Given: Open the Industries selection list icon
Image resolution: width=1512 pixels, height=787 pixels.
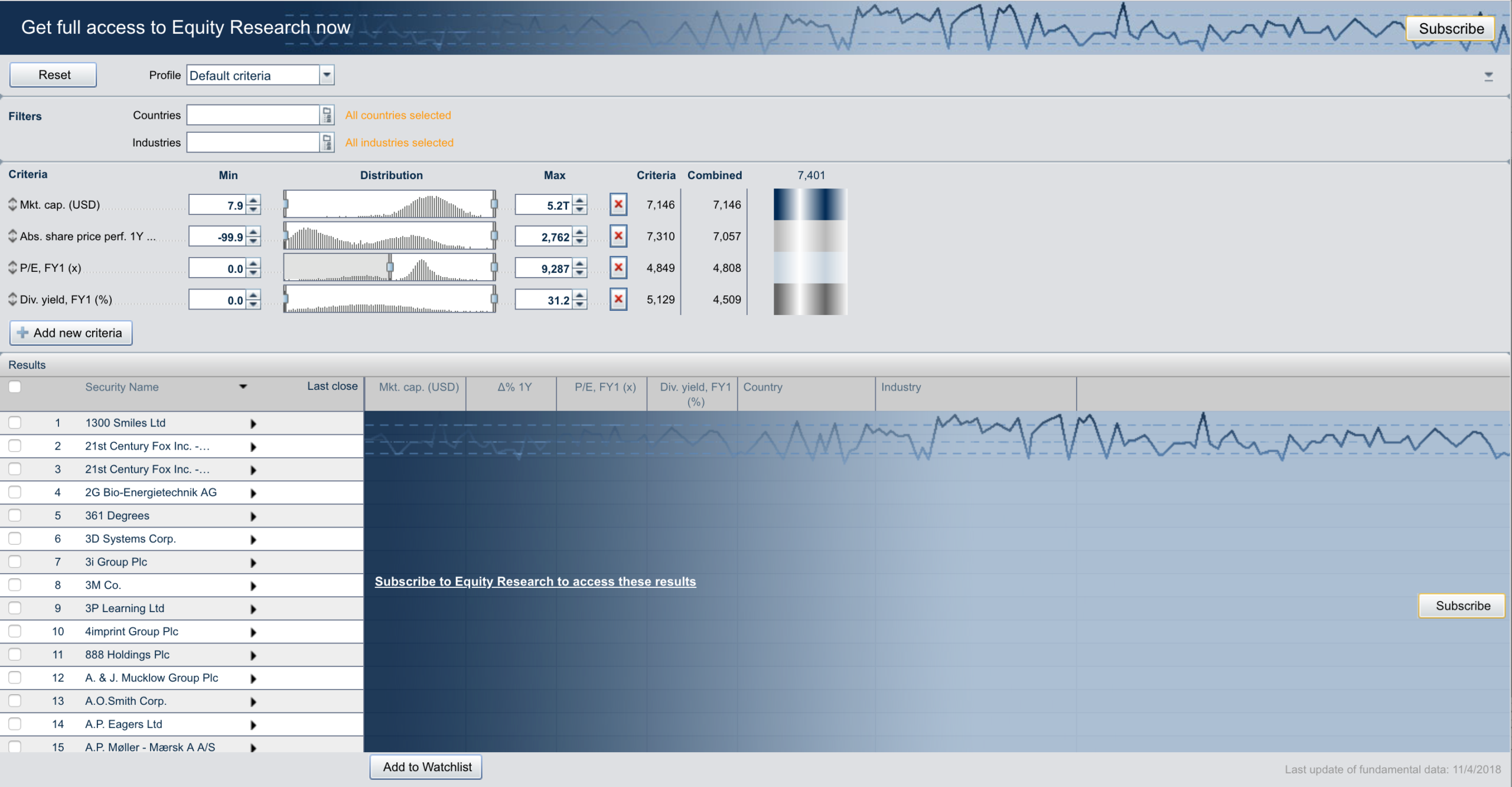Looking at the screenshot, I should point(327,142).
